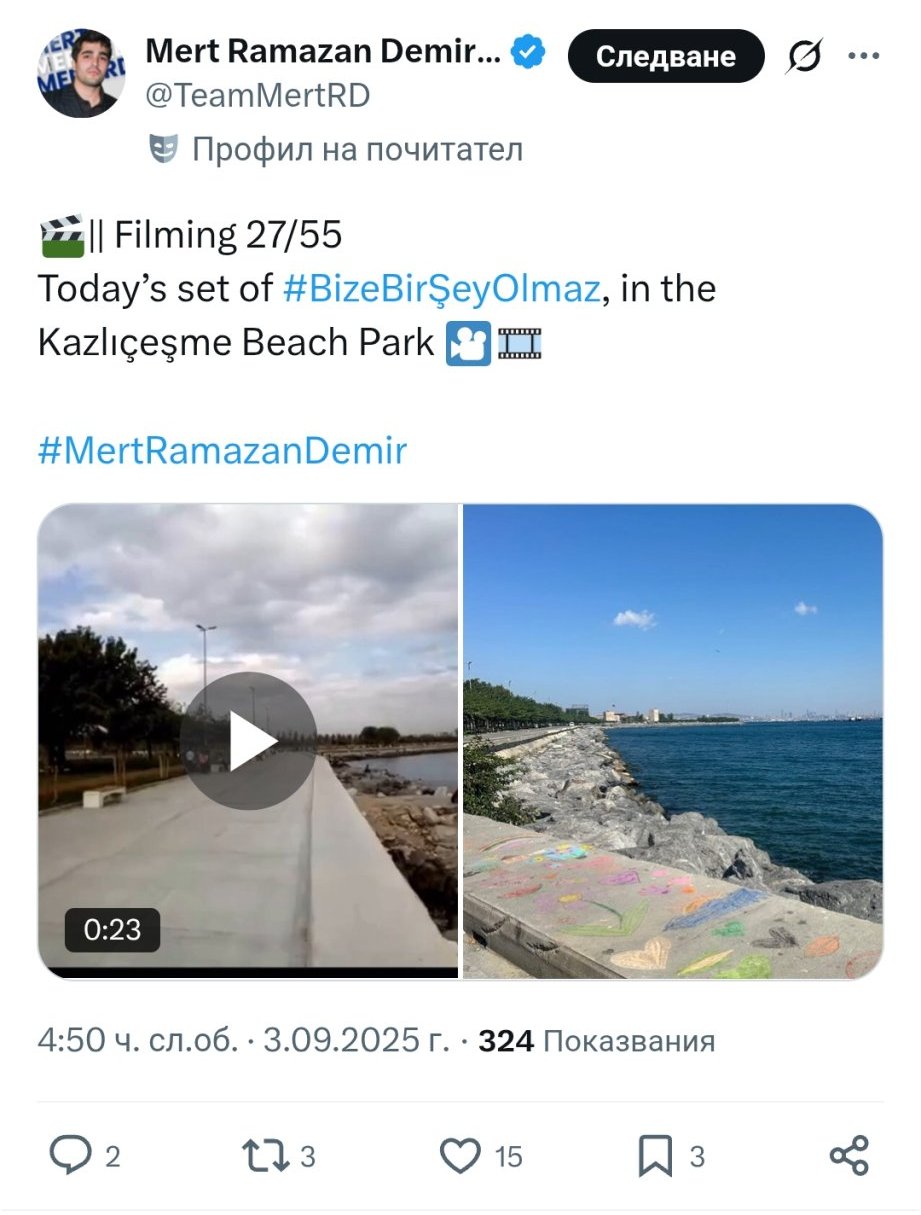
Task: Click the blue verified badge
Action: pyautogui.click(x=528, y=52)
